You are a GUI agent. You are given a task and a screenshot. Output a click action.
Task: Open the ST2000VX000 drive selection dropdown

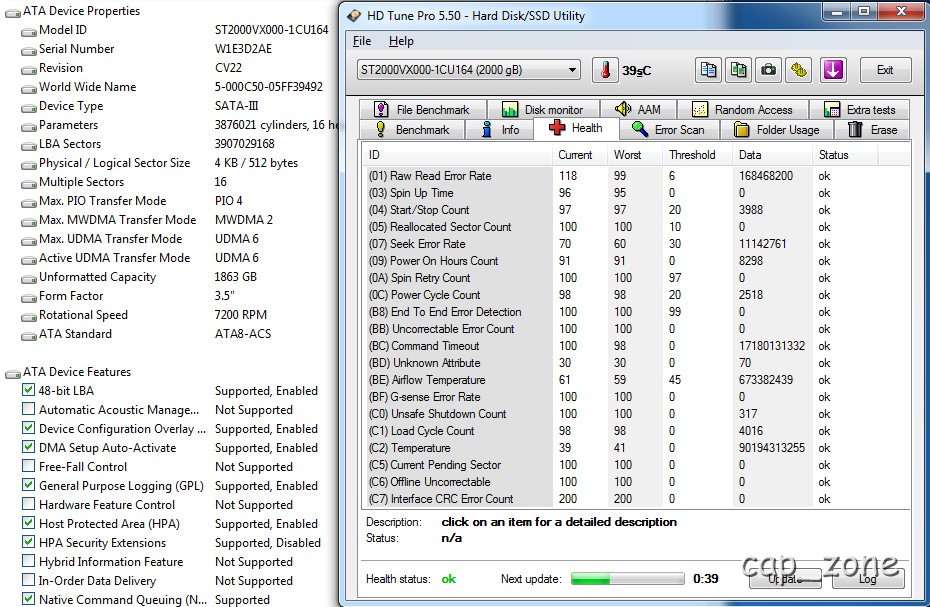[x=469, y=70]
